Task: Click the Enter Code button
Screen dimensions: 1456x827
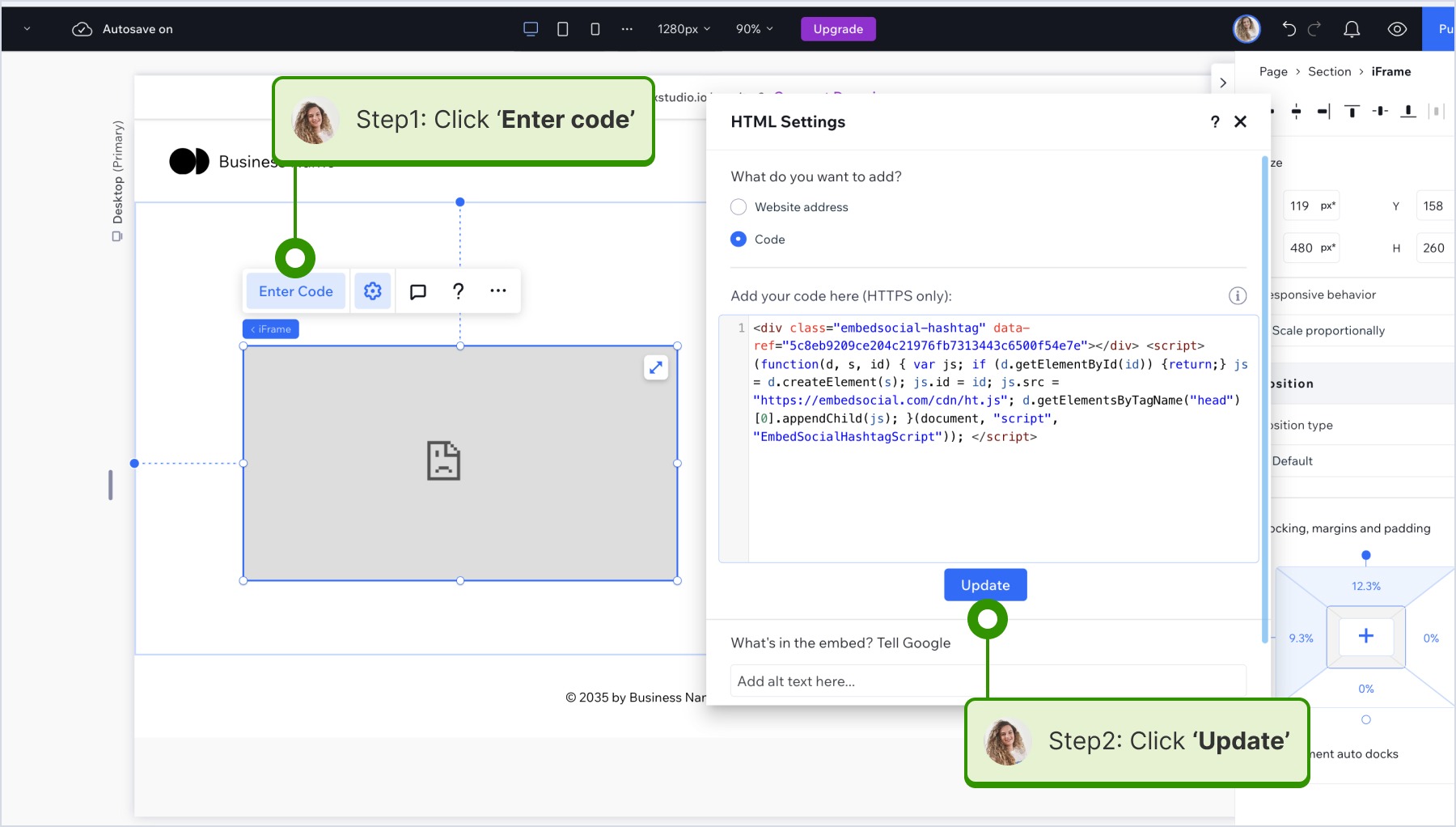Action: pyautogui.click(x=295, y=291)
